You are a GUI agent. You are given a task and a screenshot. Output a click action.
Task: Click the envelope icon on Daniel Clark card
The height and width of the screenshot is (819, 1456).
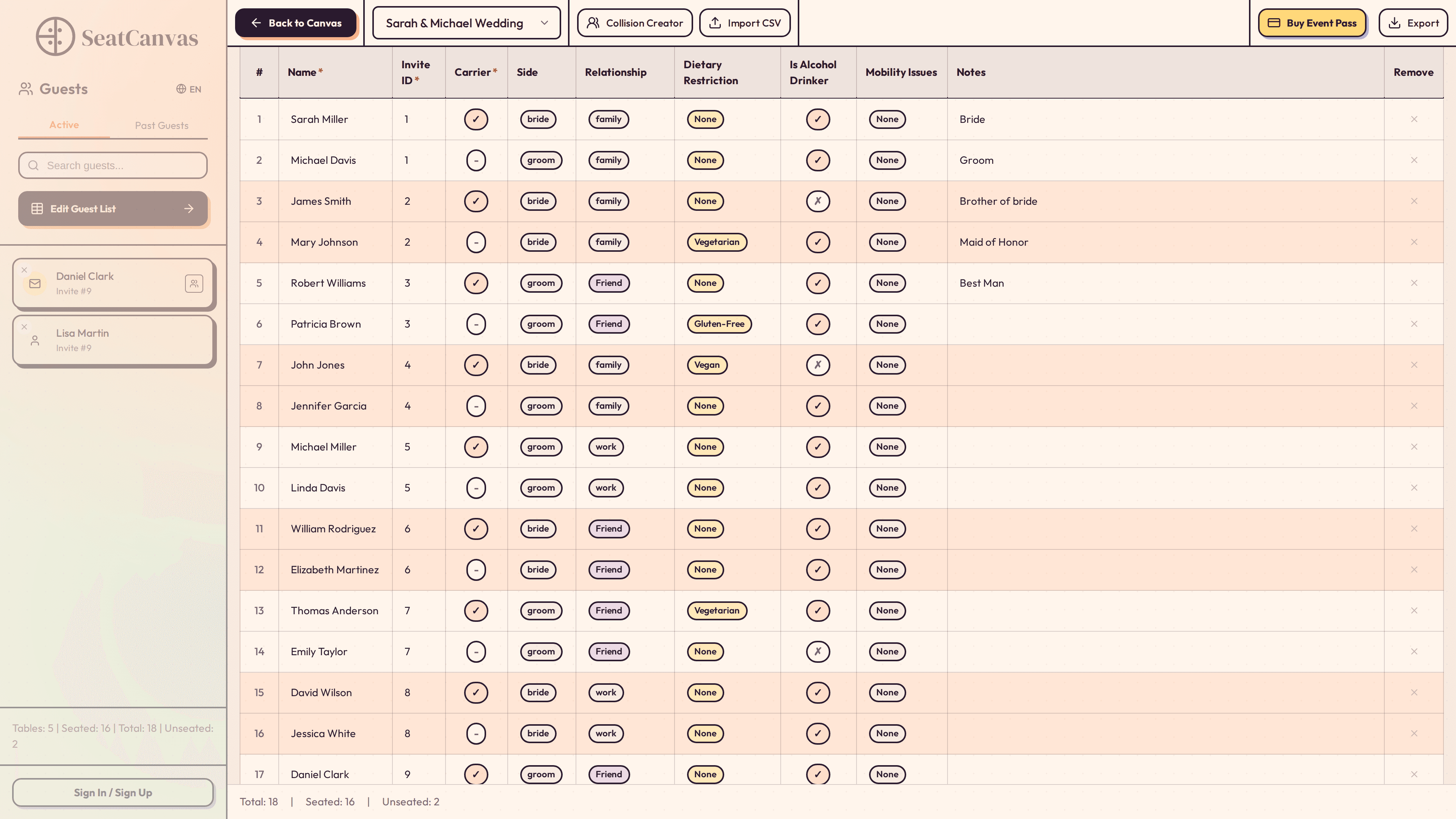(x=35, y=283)
